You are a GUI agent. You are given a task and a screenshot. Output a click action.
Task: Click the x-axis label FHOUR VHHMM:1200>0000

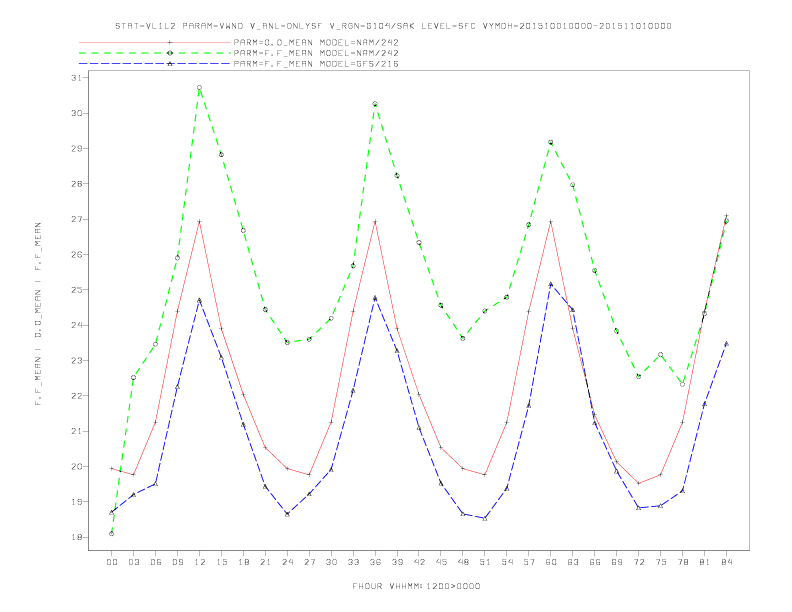click(416, 586)
